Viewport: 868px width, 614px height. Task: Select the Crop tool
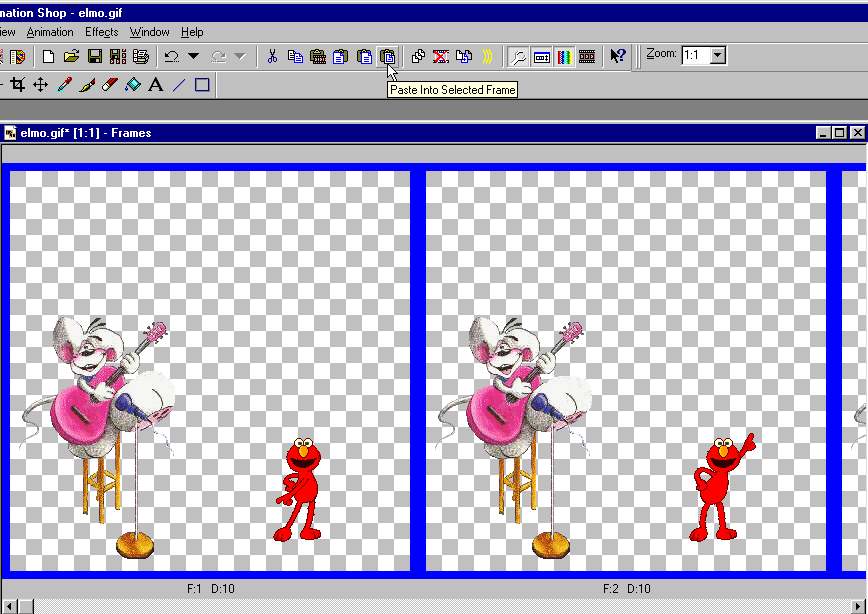tap(17, 85)
